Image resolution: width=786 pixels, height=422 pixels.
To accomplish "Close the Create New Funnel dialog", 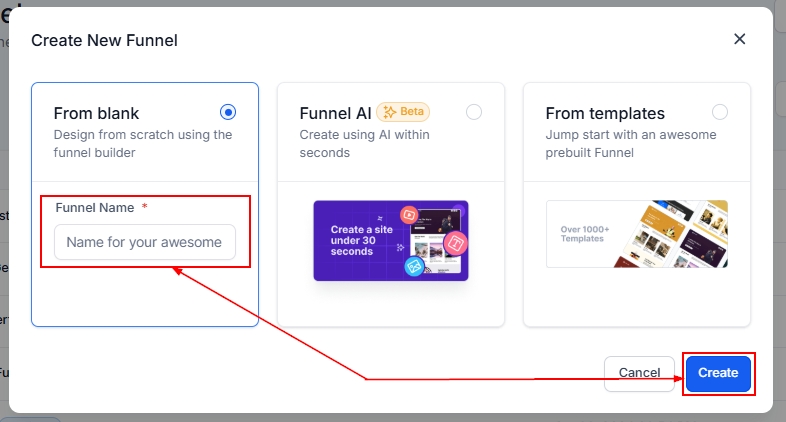I will 740,39.
